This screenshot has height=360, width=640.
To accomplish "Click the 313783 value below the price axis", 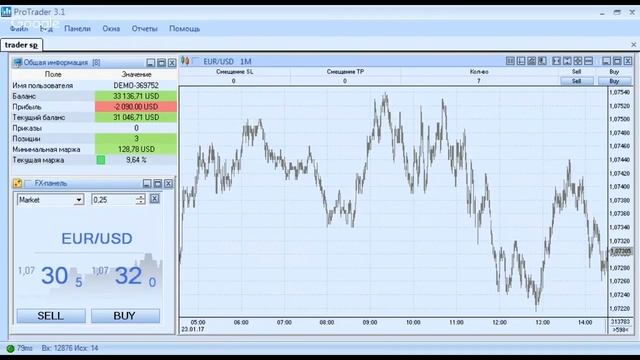I will tap(620, 322).
